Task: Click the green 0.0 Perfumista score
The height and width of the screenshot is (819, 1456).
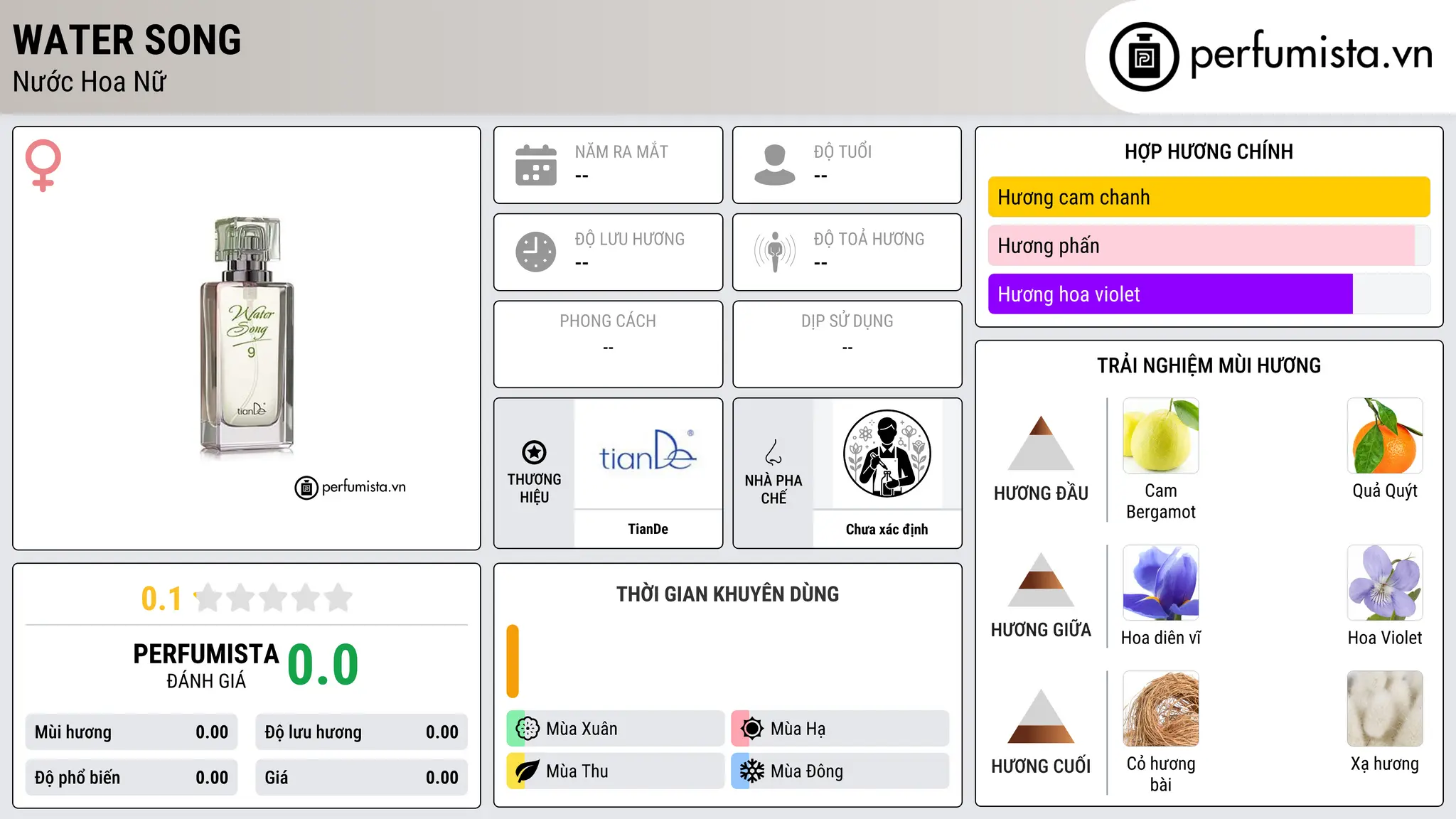Action: pyautogui.click(x=323, y=665)
